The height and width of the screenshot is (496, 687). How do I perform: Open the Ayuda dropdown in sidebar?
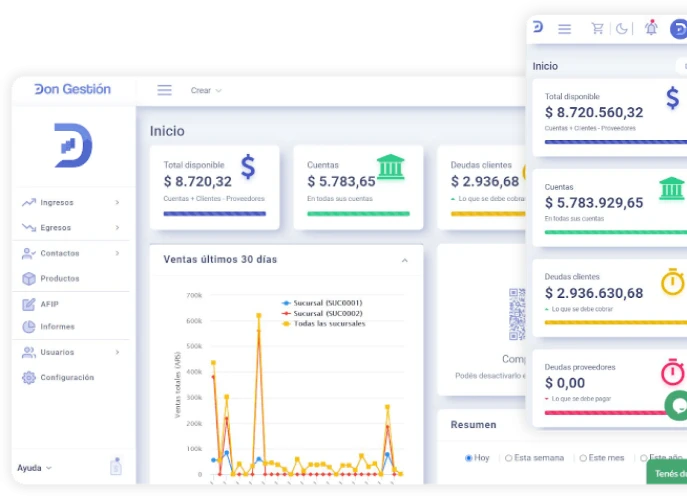(x=34, y=468)
